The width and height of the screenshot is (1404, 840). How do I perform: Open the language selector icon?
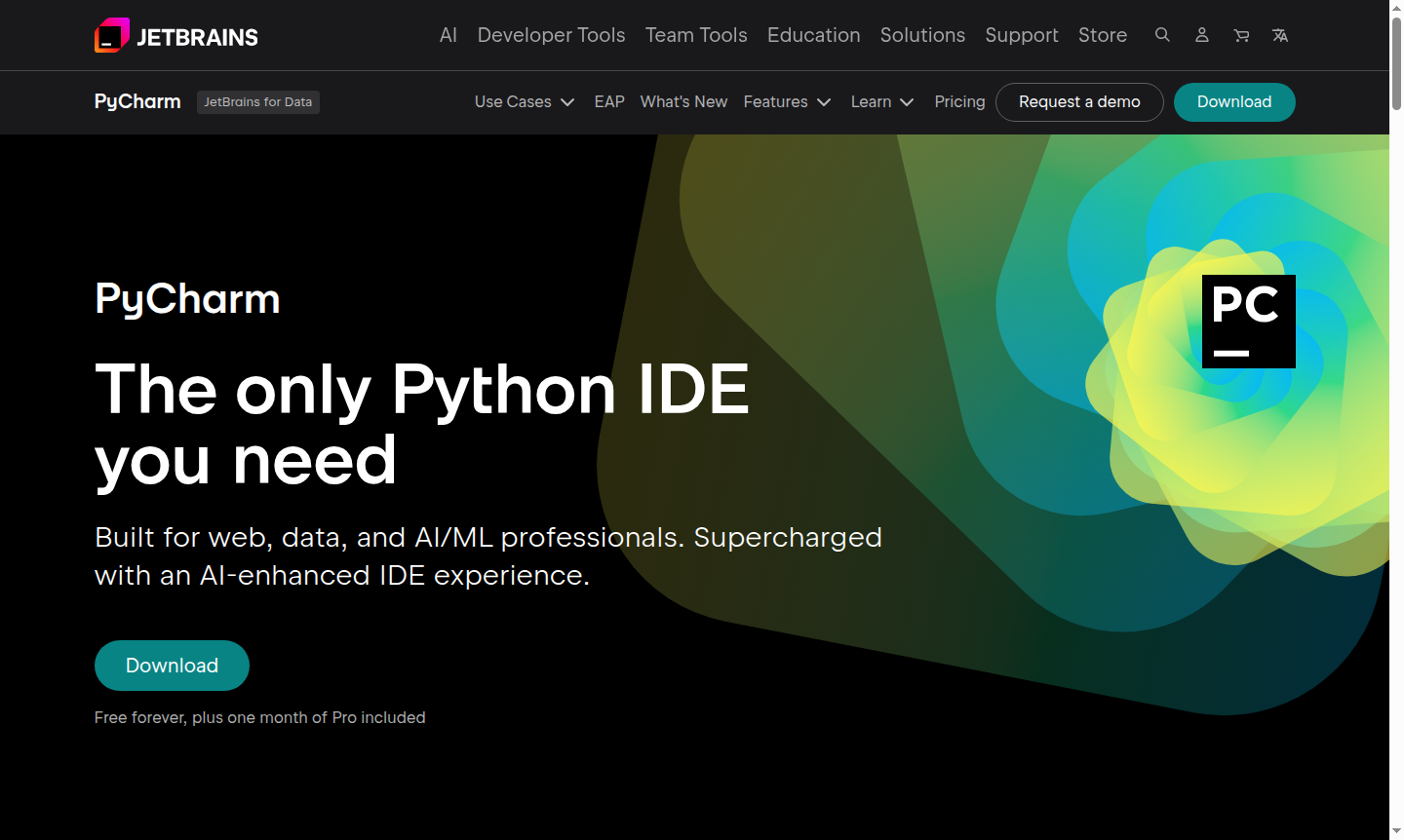(x=1279, y=35)
